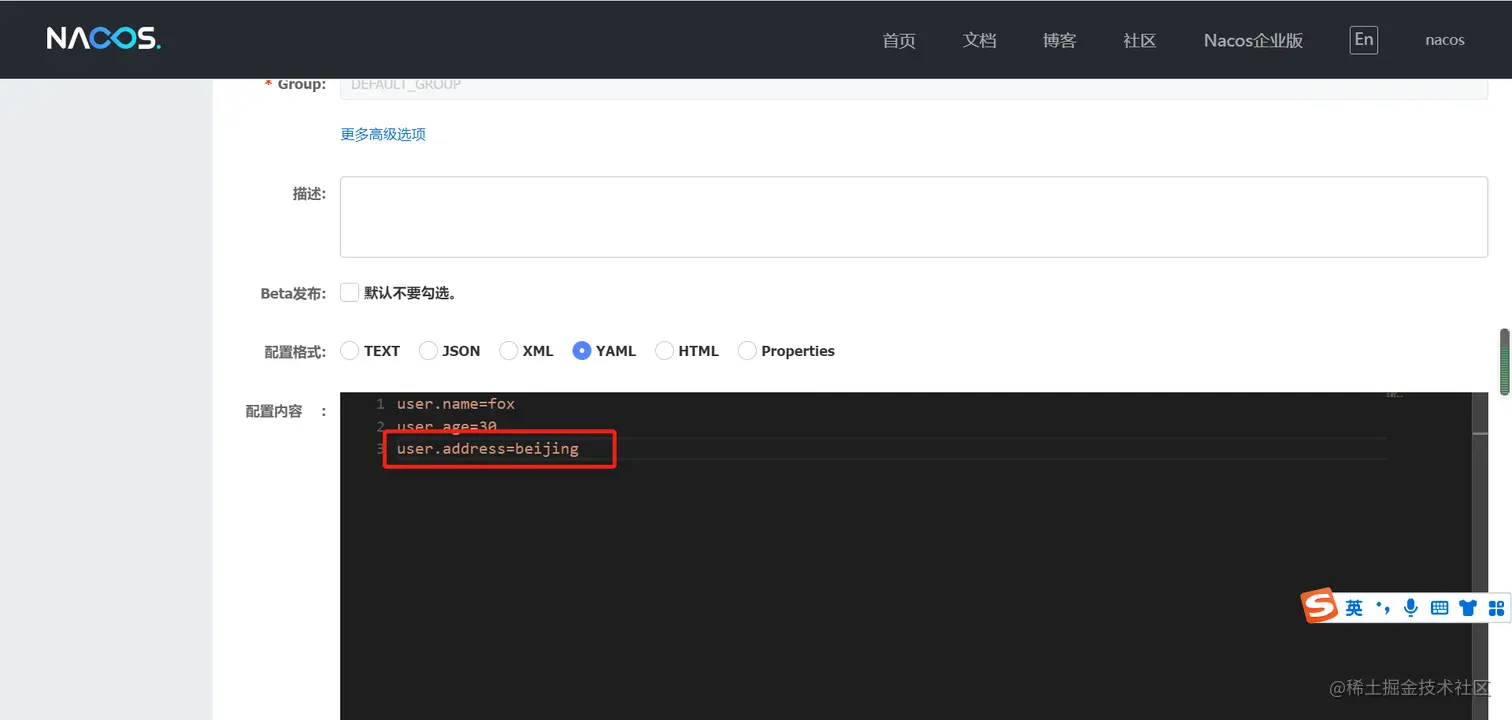
Task: Select the YAML format radio button
Action: tap(582, 351)
